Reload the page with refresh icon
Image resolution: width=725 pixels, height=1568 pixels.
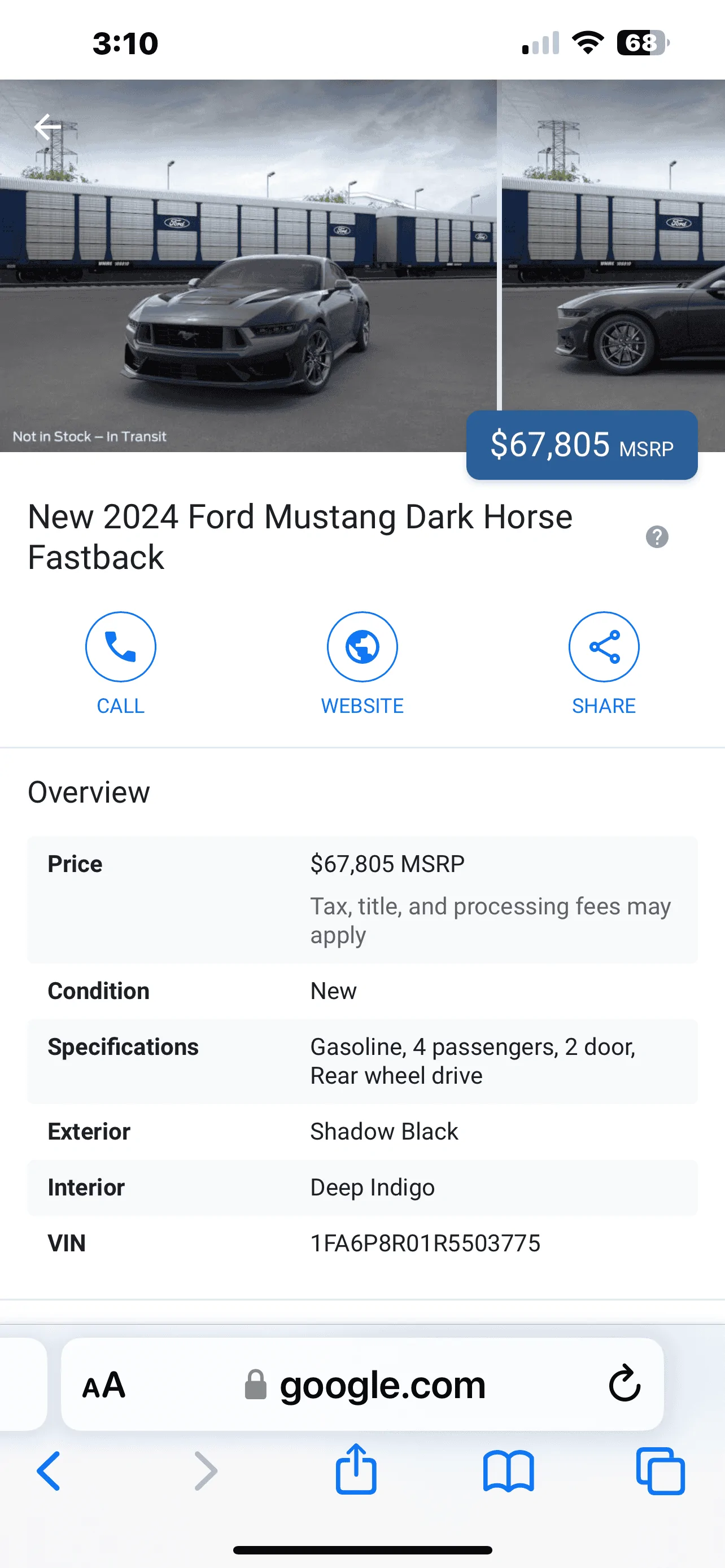pyautogui.click(x=624, y=1383)
